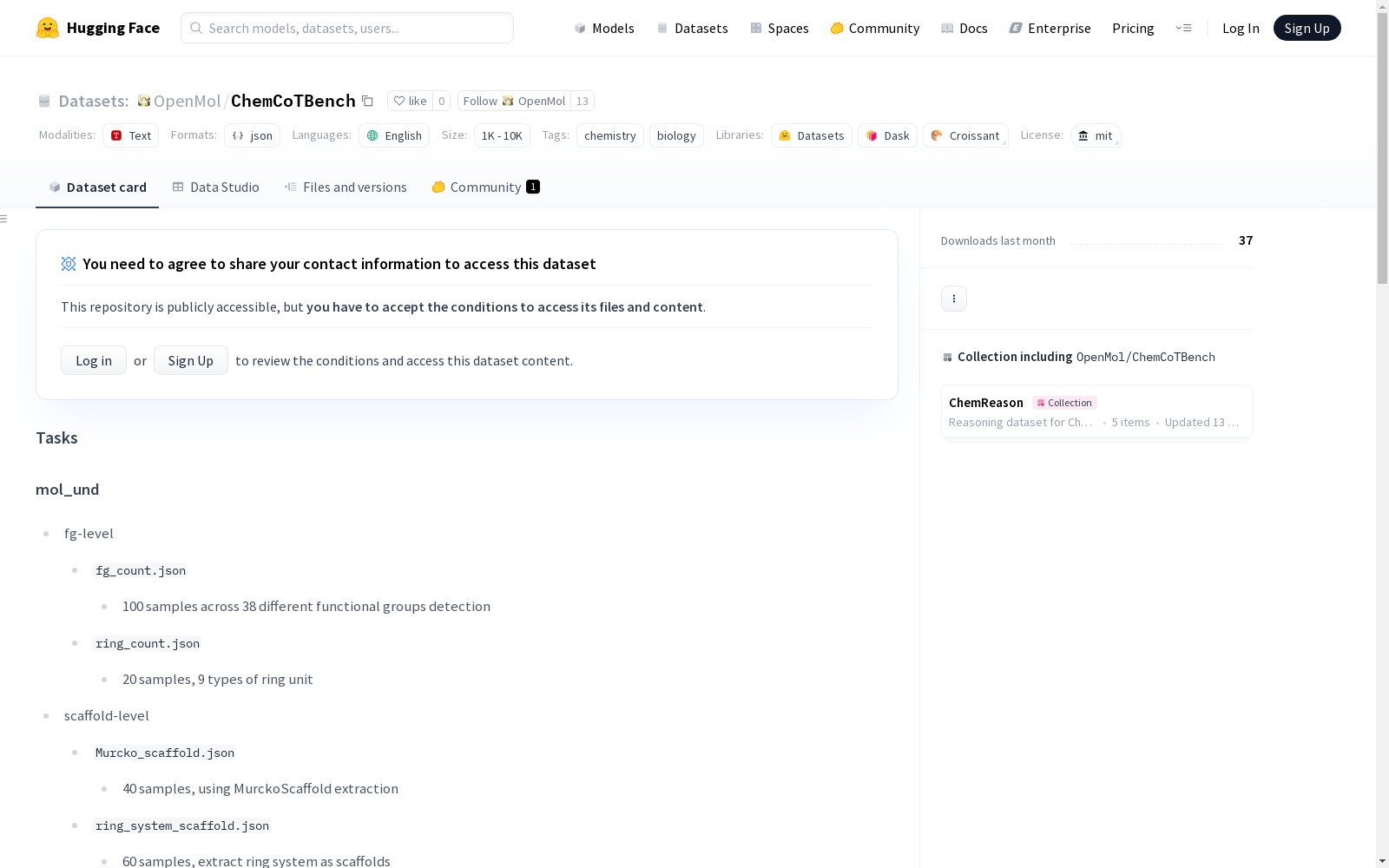Open the Community tab with 1 discussion
The height and width of the screenshot is (868, 1389).
485,187
